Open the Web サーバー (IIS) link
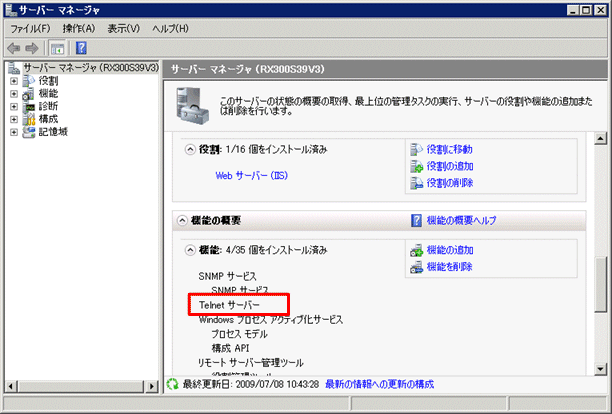Image resolution: width=612 pixels, height=414 pixels. coord(252,176)
